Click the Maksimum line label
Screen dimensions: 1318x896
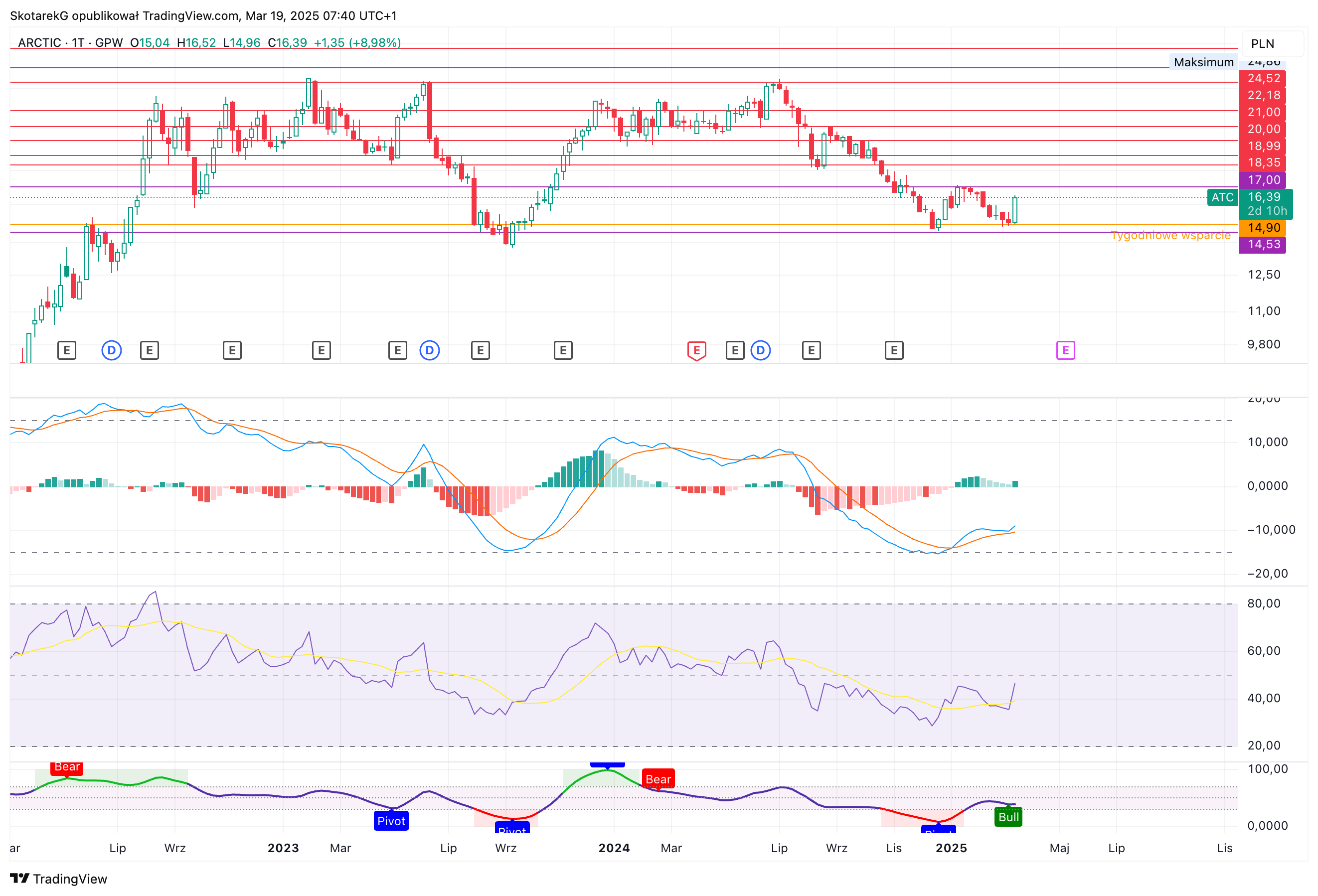[1203, 62]
